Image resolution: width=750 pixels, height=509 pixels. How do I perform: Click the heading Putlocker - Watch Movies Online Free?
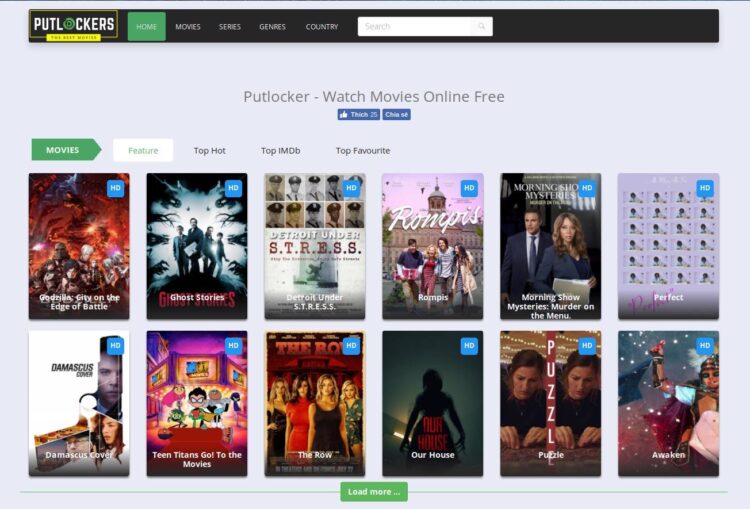click(374, 97)
